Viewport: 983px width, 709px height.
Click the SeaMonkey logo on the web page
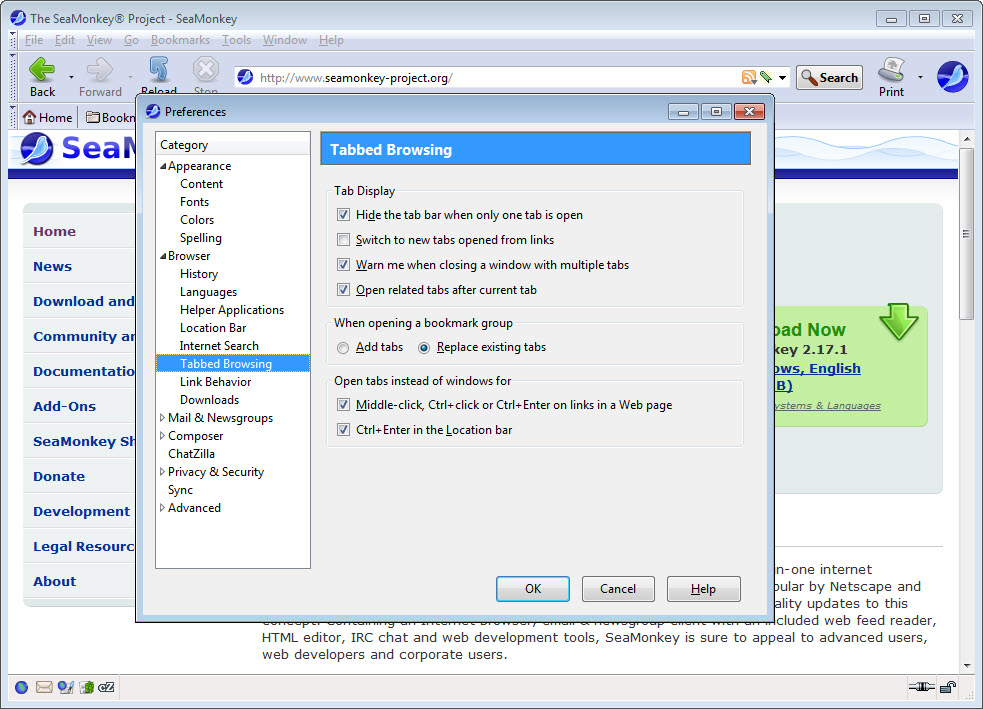click(37, 149)
